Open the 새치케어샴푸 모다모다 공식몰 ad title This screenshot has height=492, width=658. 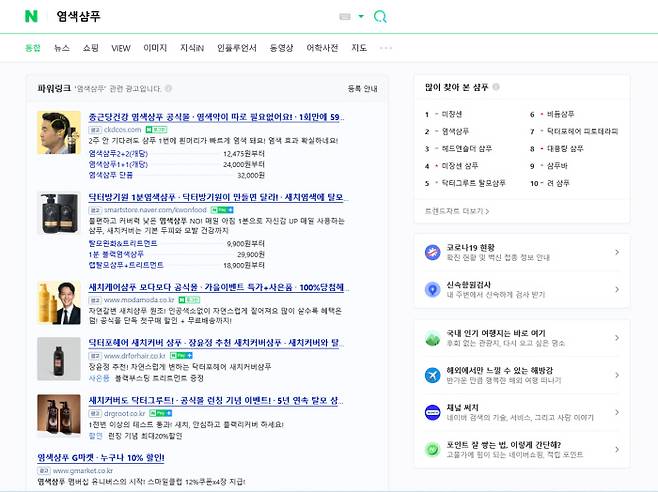(x=218, y=288)
